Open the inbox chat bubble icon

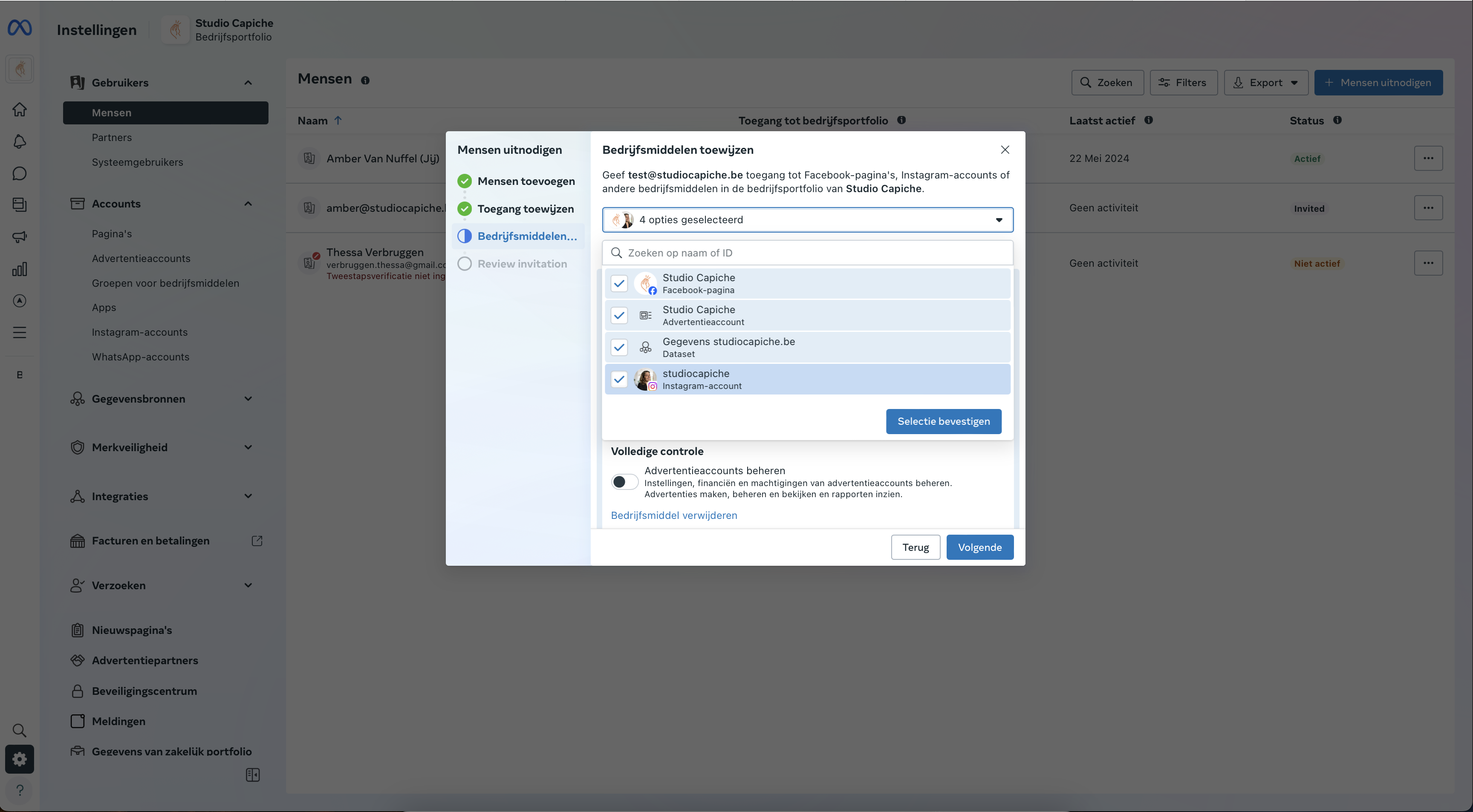(20, 173)
